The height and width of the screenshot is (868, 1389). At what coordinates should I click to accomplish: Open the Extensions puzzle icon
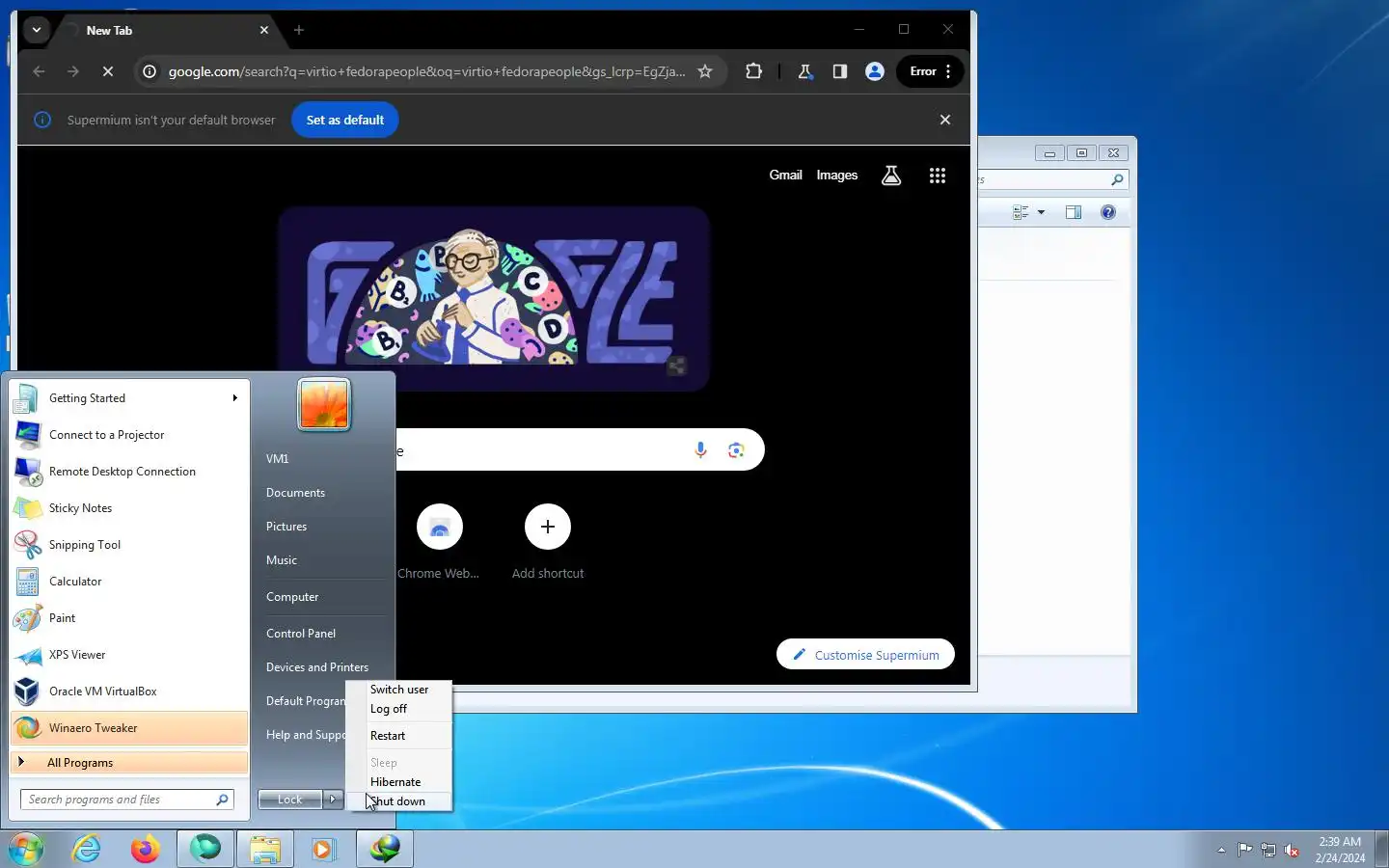point(754,71)
